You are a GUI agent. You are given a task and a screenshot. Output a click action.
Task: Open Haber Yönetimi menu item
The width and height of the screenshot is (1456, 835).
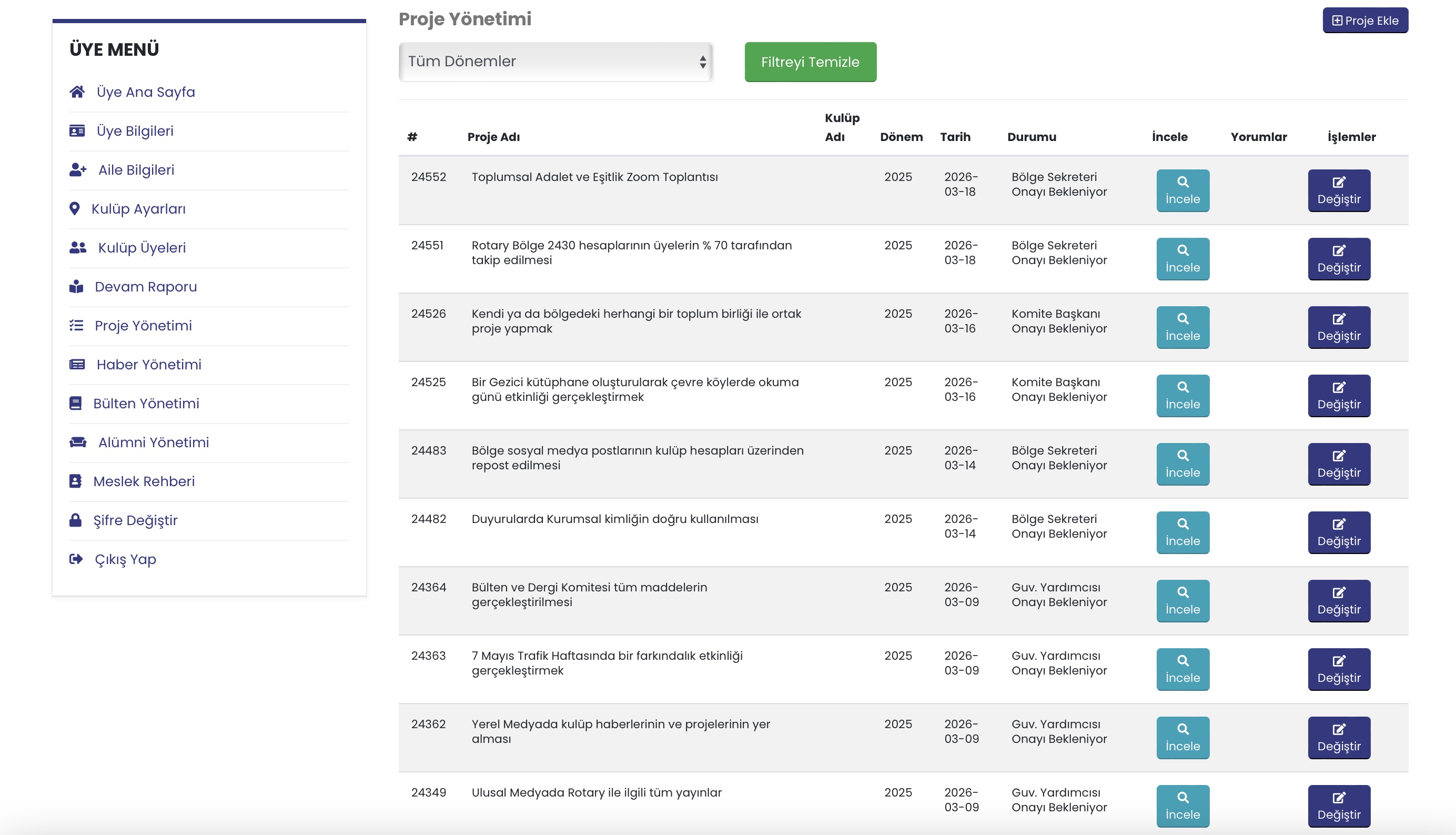(148, 365)
